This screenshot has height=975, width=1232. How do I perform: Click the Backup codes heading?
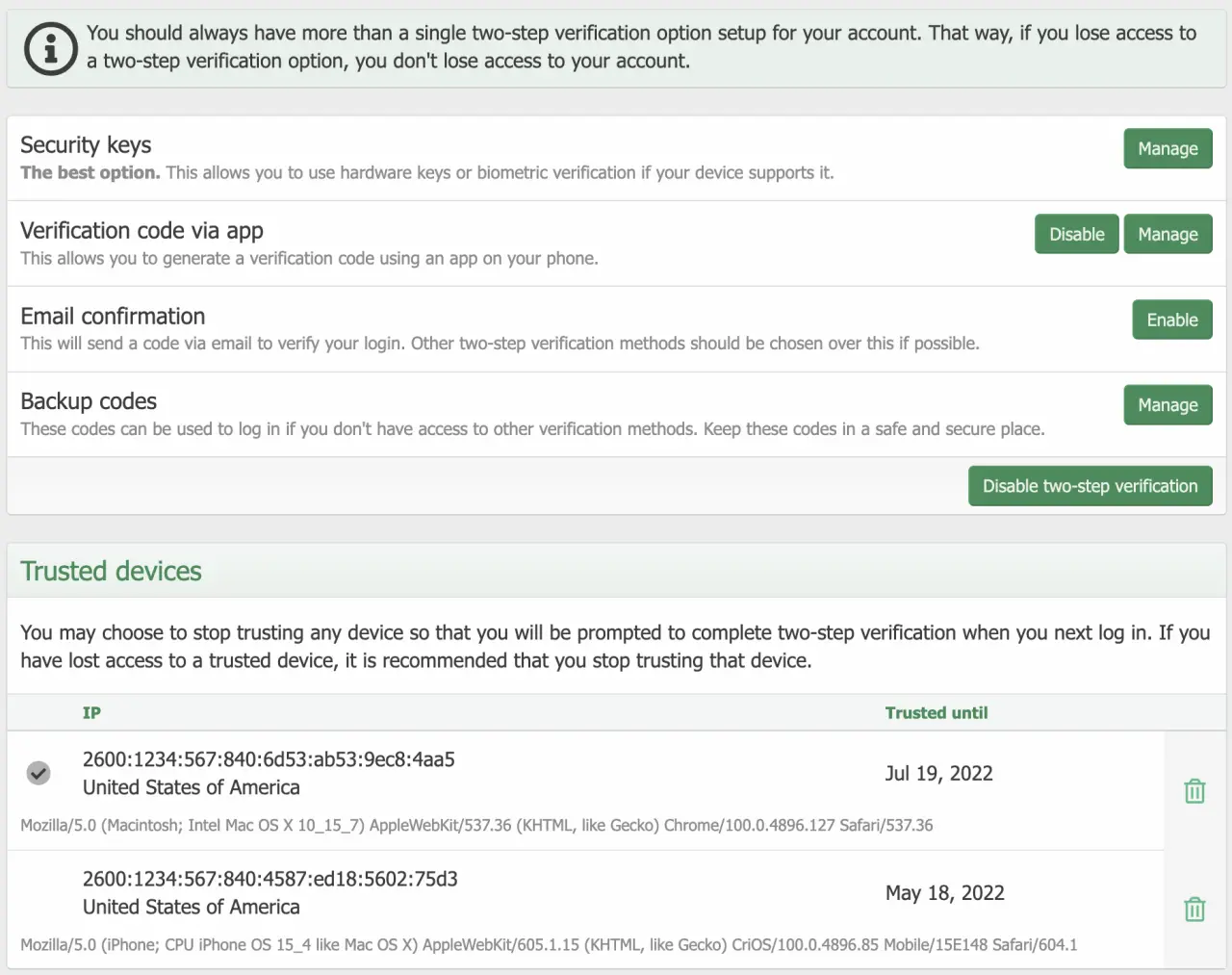point(89,401)
